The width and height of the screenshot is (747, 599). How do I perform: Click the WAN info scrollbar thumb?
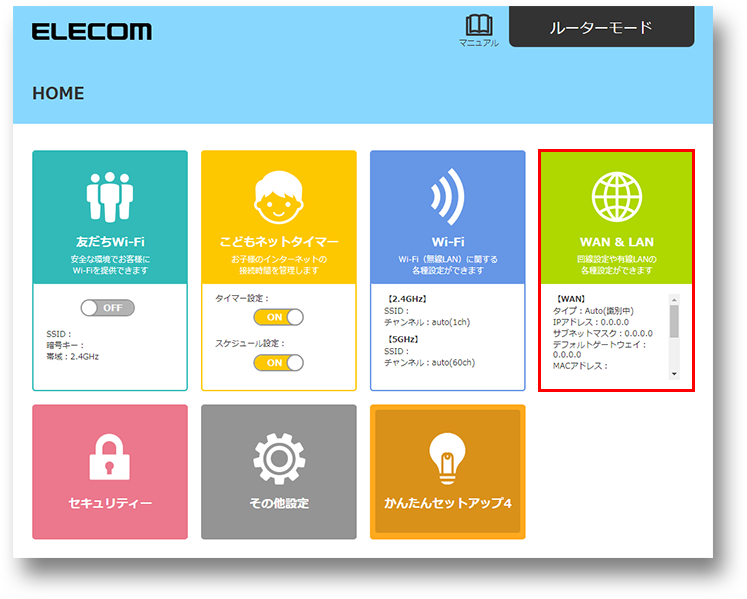[674, 322]
